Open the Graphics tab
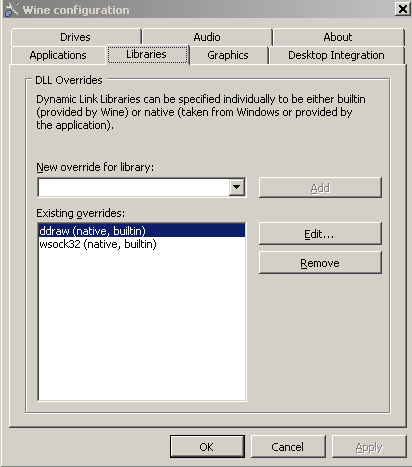The width and height of the screenshot is (412, 467). tap(228, 55)
